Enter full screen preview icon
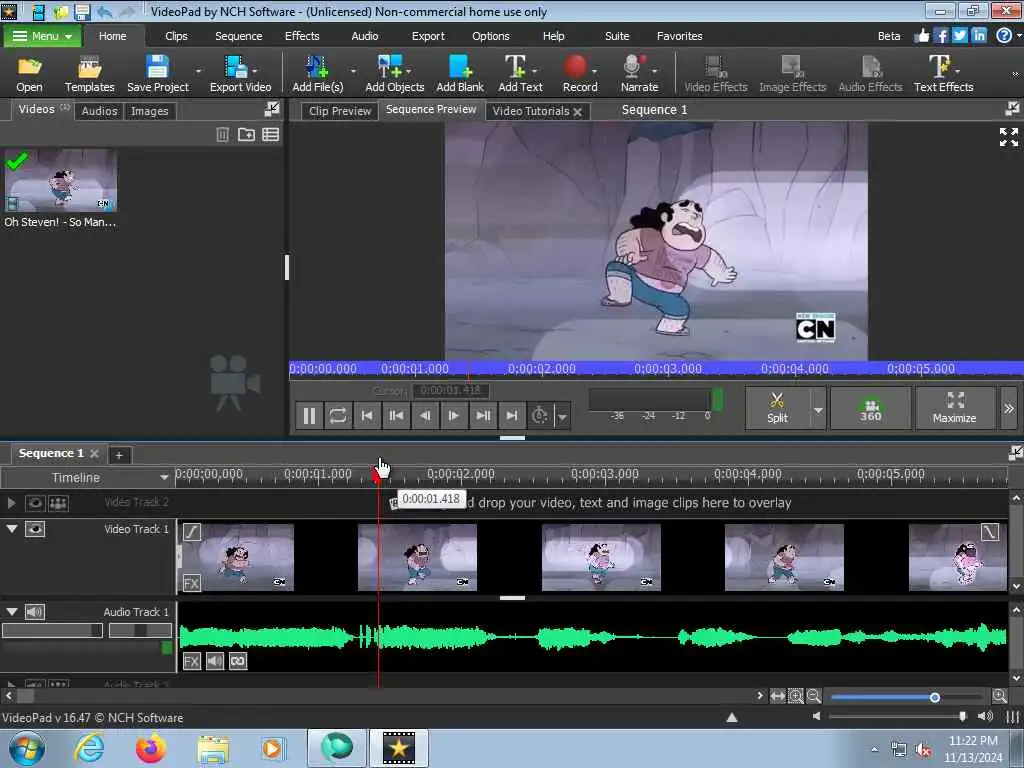 point(1008,137)
